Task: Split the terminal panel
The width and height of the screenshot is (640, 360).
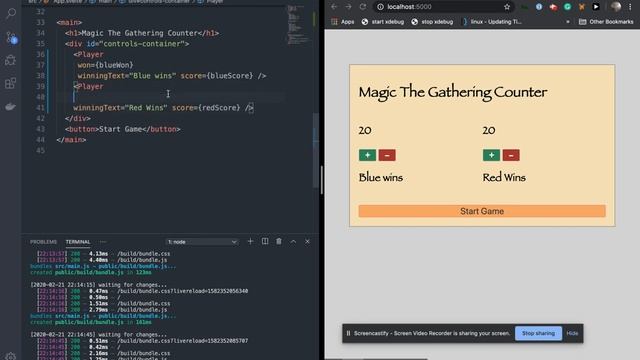Action: coord(265,242)
